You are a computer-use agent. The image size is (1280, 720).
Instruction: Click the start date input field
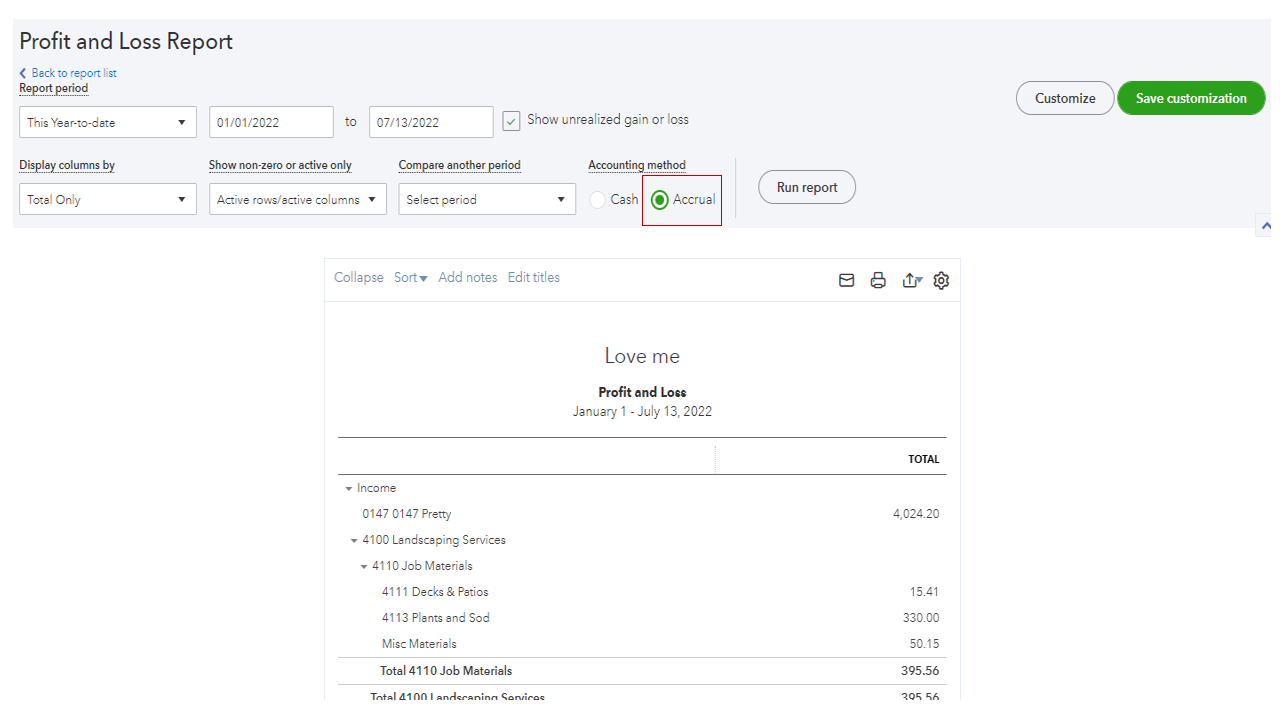(271, 122)
